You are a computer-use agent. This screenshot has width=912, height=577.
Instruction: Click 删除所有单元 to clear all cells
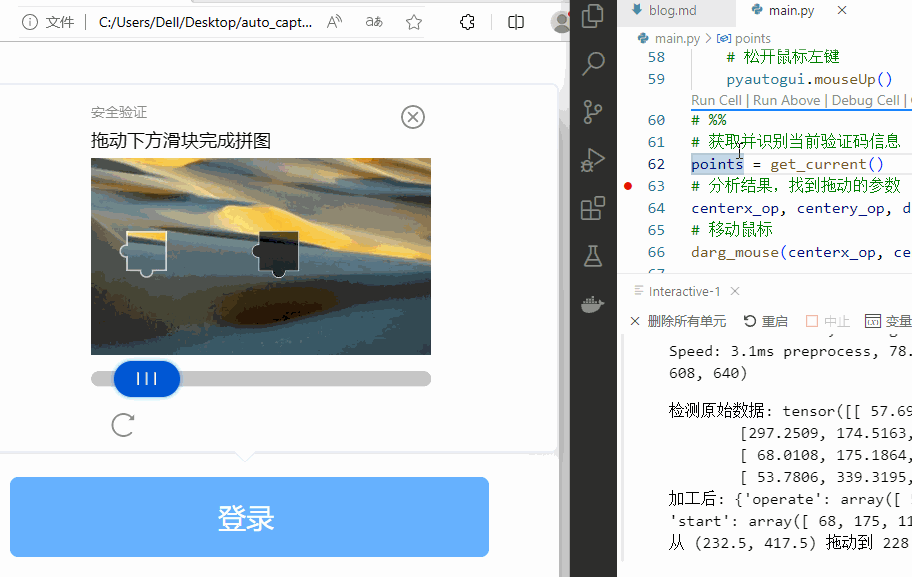(678, 321)
